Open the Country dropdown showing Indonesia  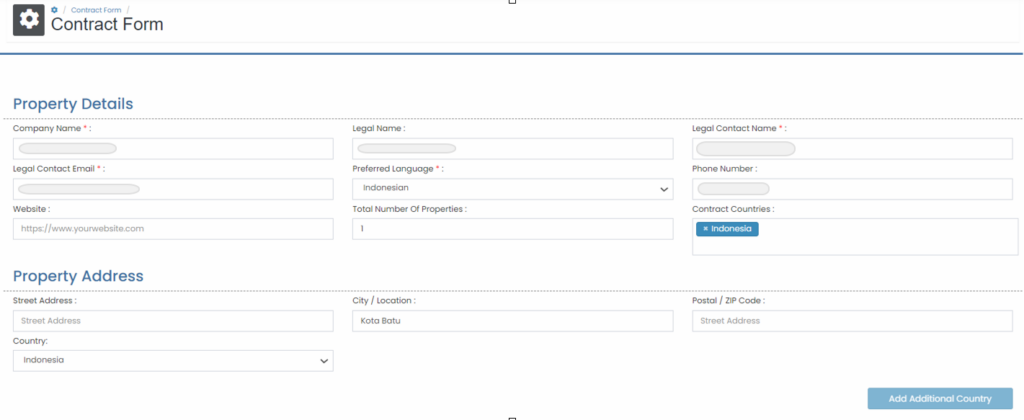173,361
